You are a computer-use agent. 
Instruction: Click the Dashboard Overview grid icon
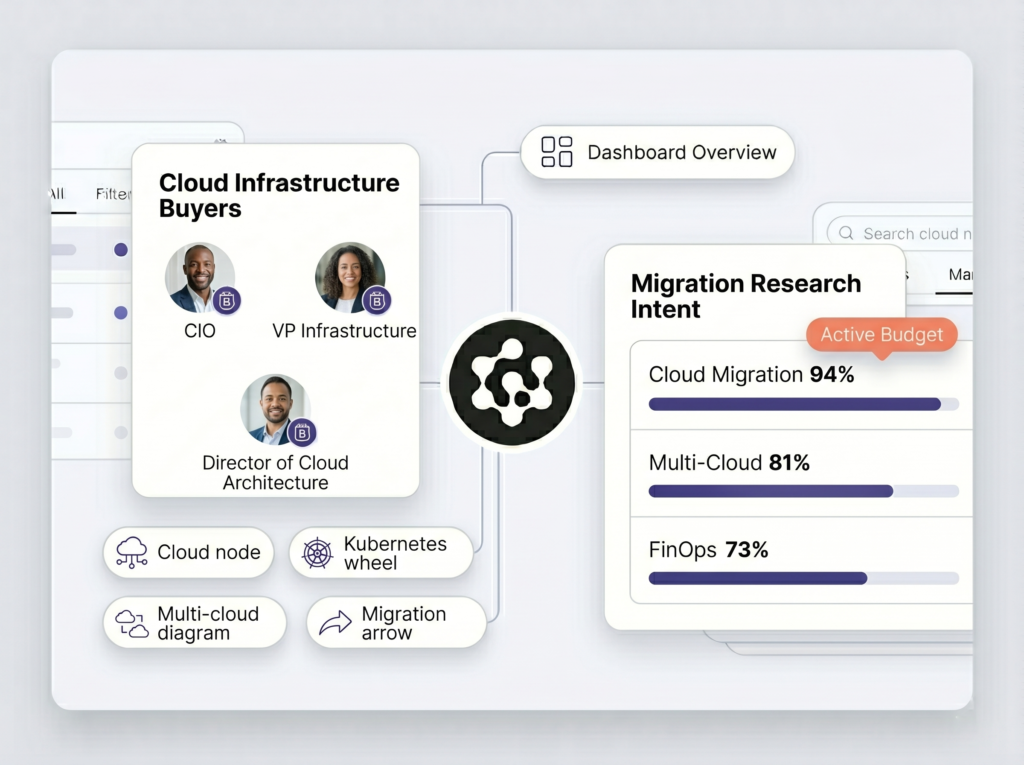coord(557,152)
